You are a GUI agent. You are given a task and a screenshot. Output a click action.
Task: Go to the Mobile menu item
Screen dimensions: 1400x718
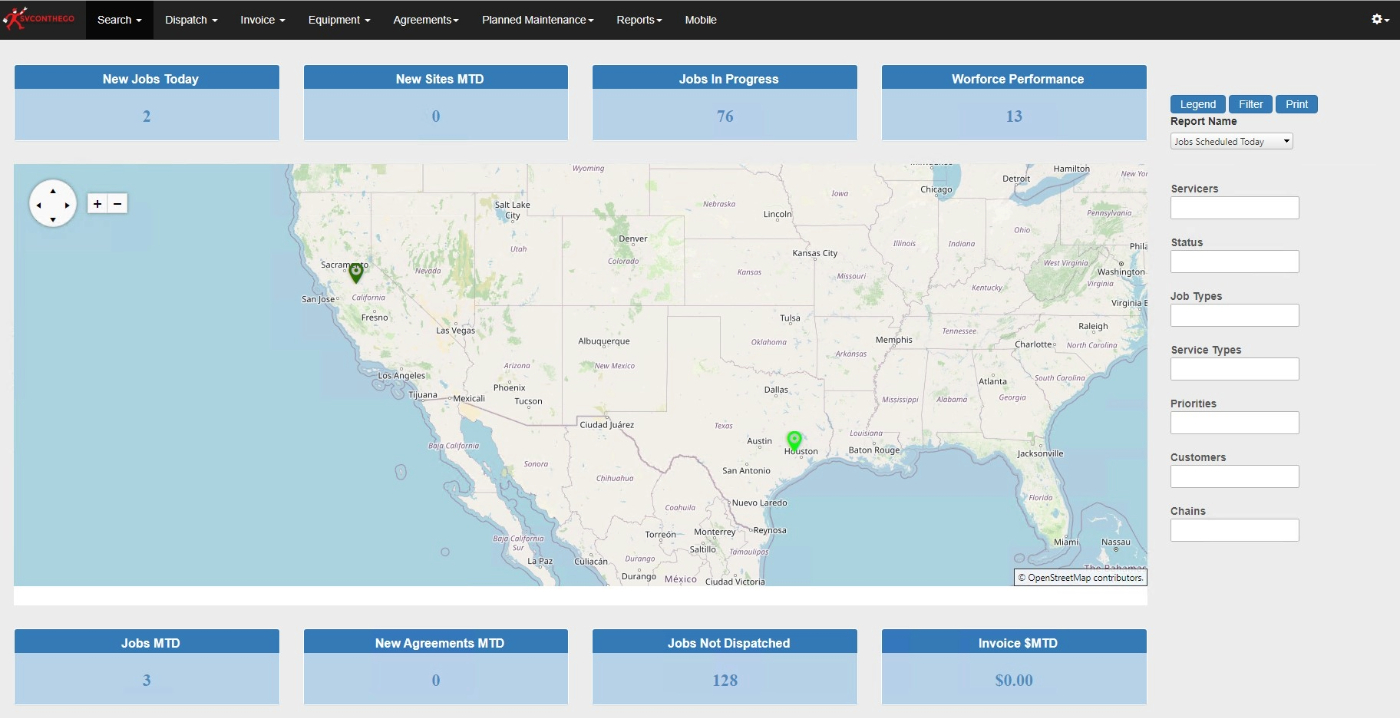[x=700, y=20]
